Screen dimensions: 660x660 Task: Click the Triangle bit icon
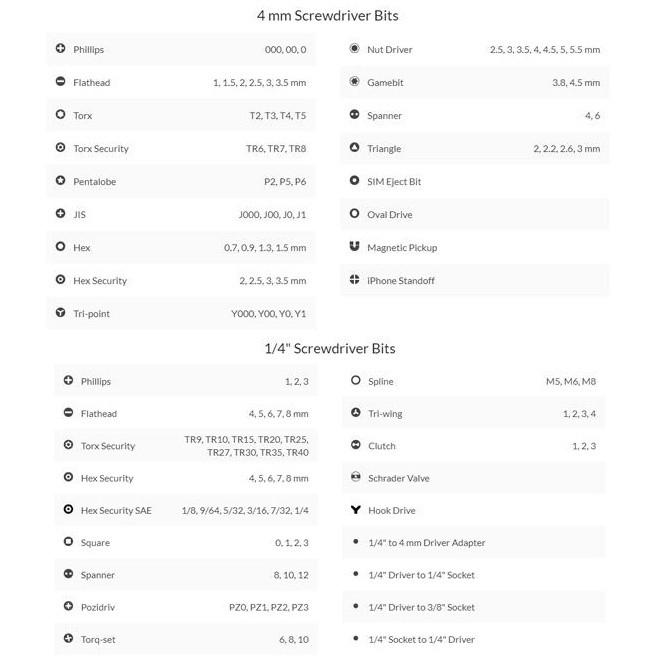(354, 148)
